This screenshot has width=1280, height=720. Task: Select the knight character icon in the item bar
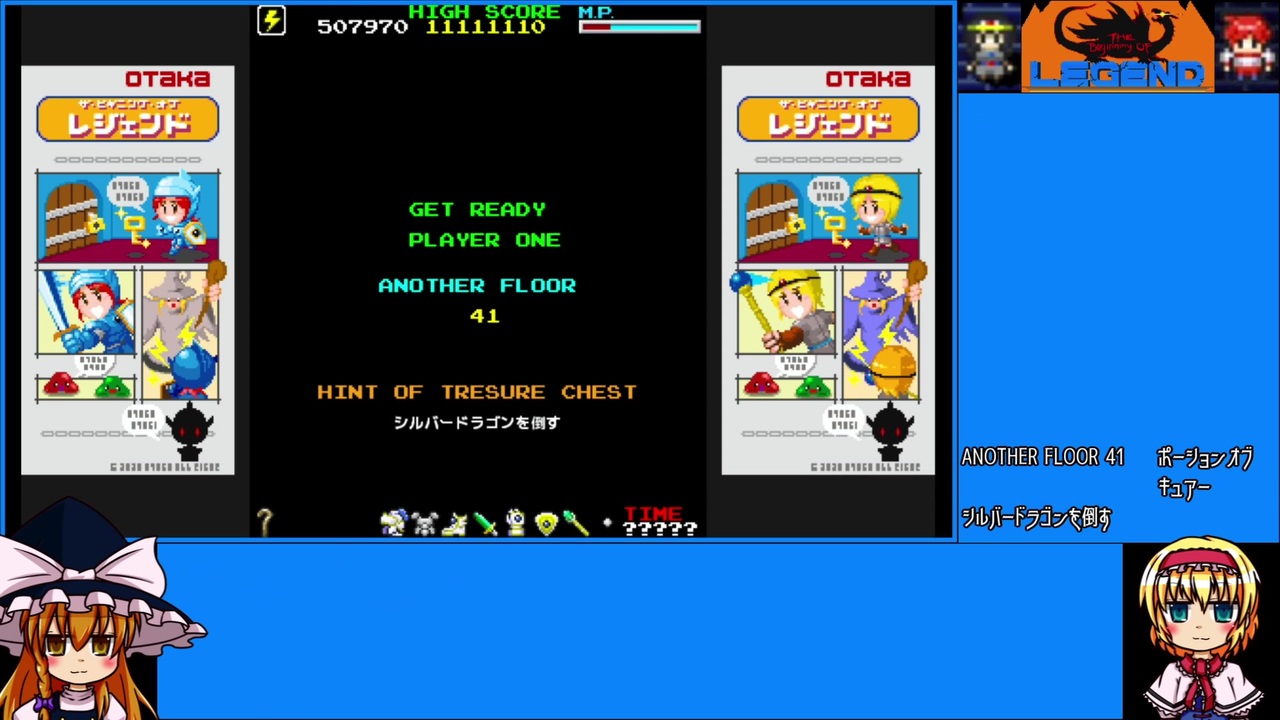pos(394,522)
